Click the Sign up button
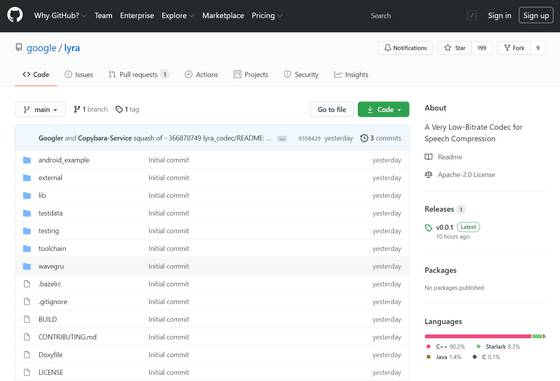The height and width of the screenshot is (381, 560). pos(536,16)
